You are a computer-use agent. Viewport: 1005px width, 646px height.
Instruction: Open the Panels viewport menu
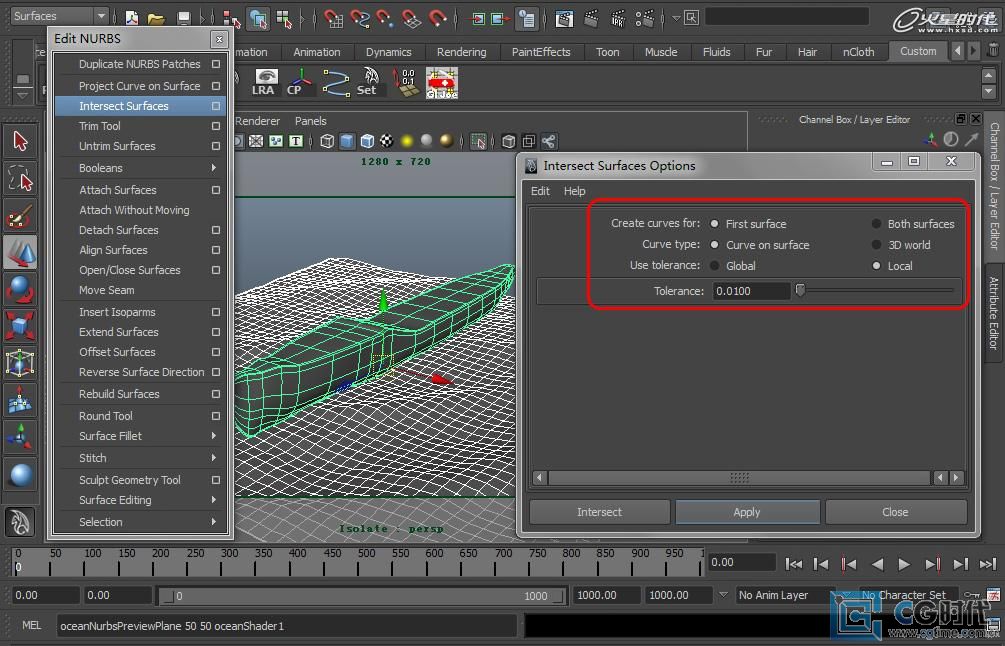[310, 120]
